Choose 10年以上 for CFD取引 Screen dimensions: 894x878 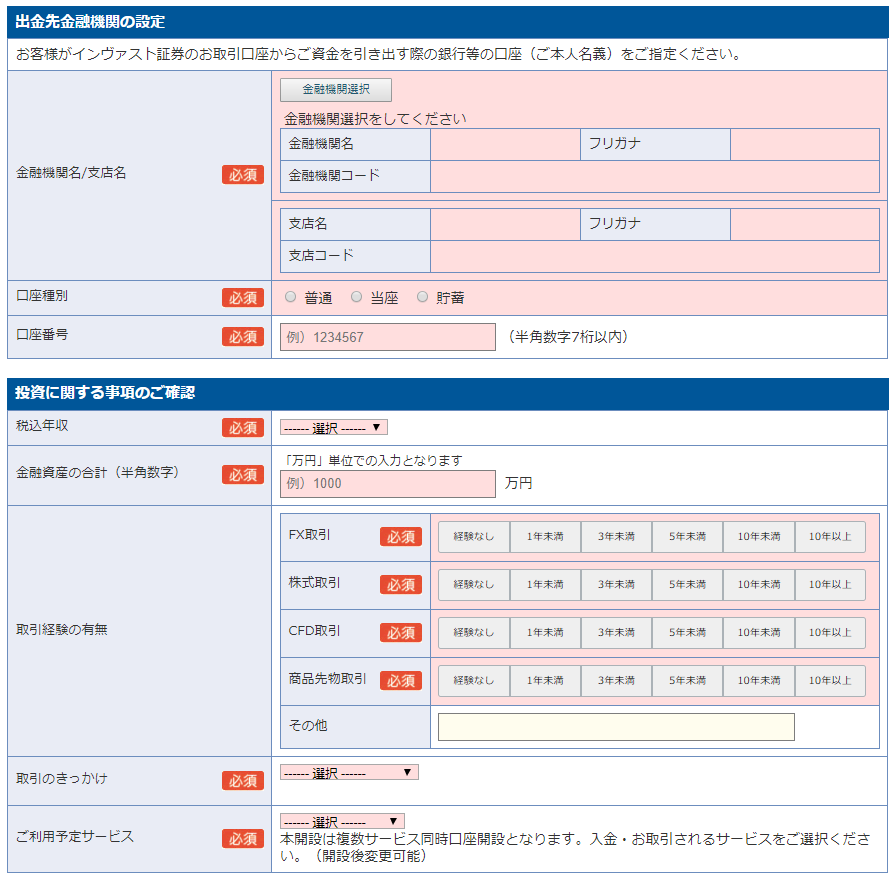830,632
